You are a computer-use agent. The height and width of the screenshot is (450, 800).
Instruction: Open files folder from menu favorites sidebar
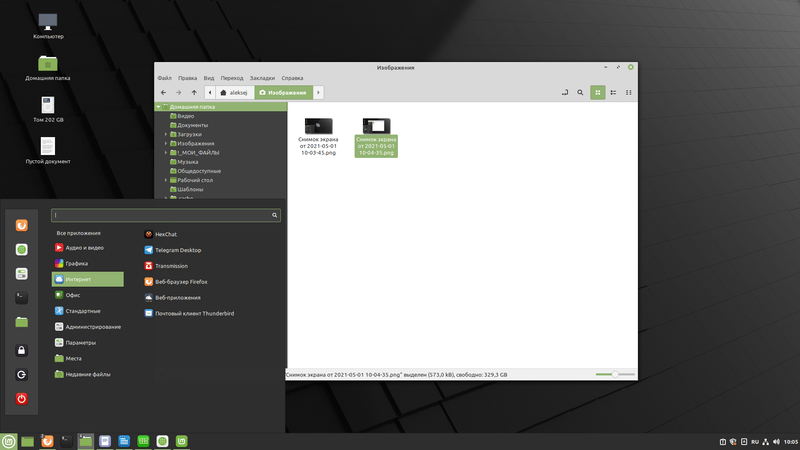coord(21,322)
